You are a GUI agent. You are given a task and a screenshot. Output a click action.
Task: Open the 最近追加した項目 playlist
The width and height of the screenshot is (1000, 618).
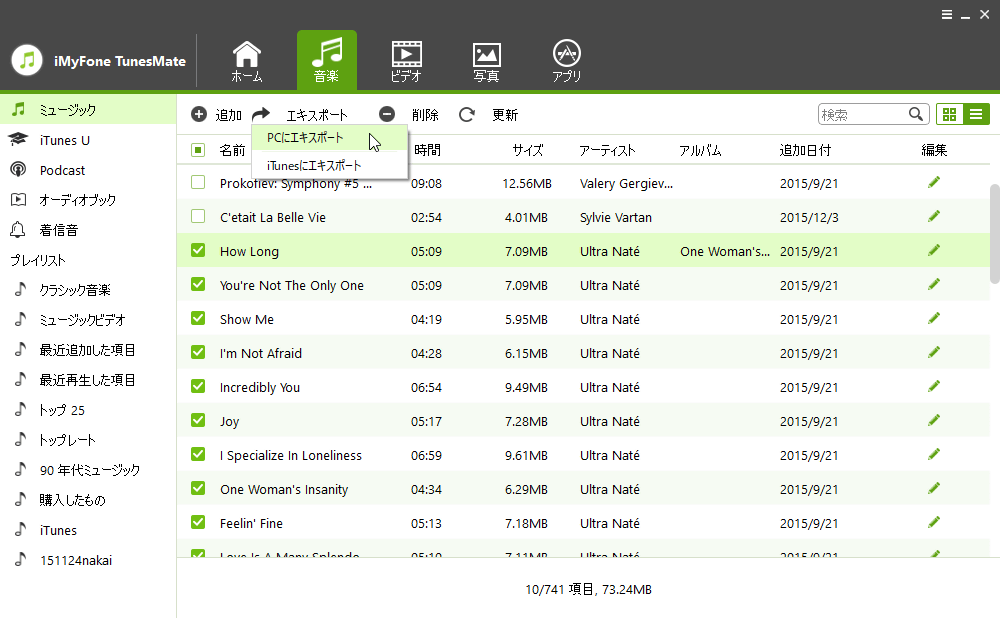pyautogui.click(x=88, y=350)
